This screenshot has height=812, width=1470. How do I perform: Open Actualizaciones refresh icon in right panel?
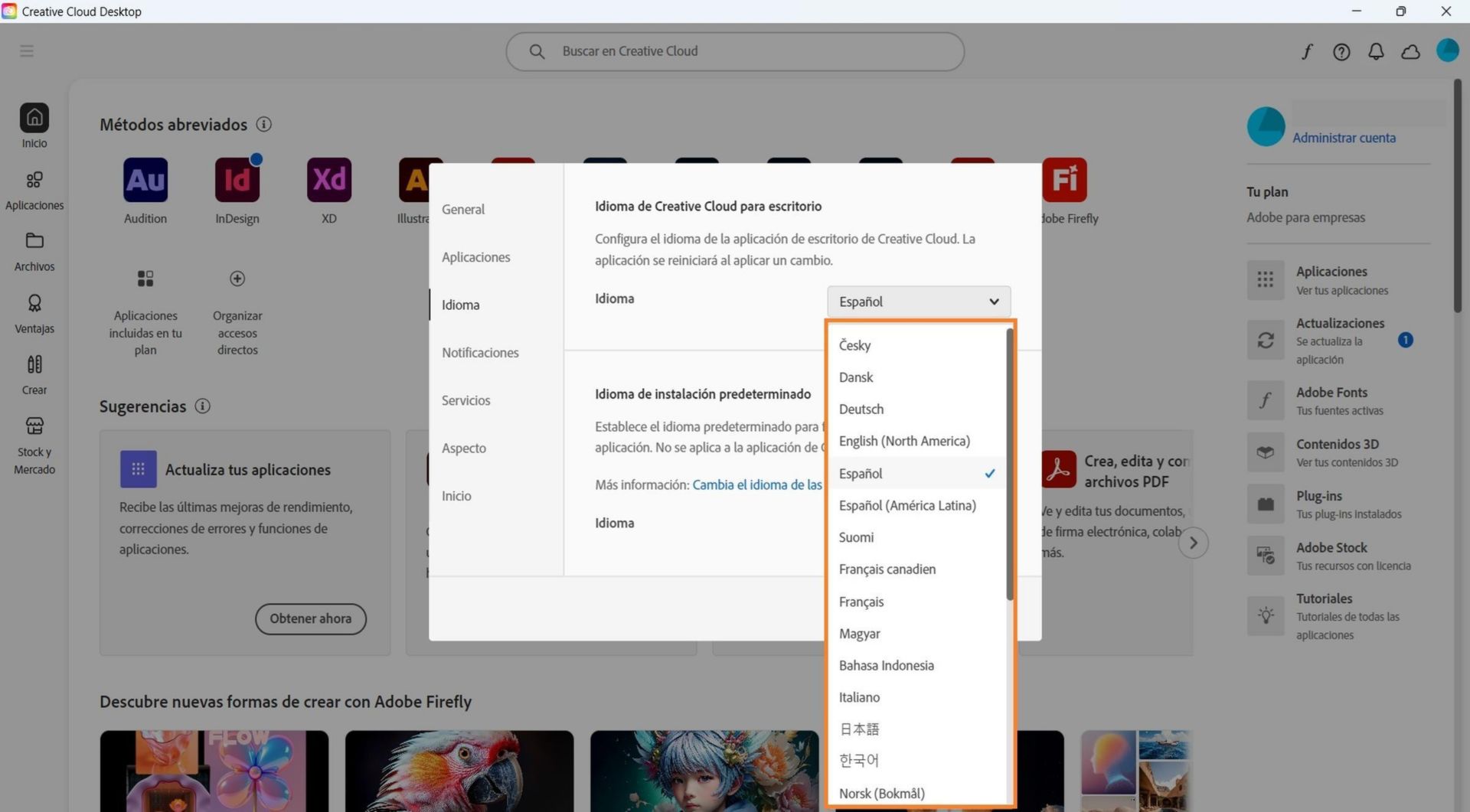coord(1266,340)
